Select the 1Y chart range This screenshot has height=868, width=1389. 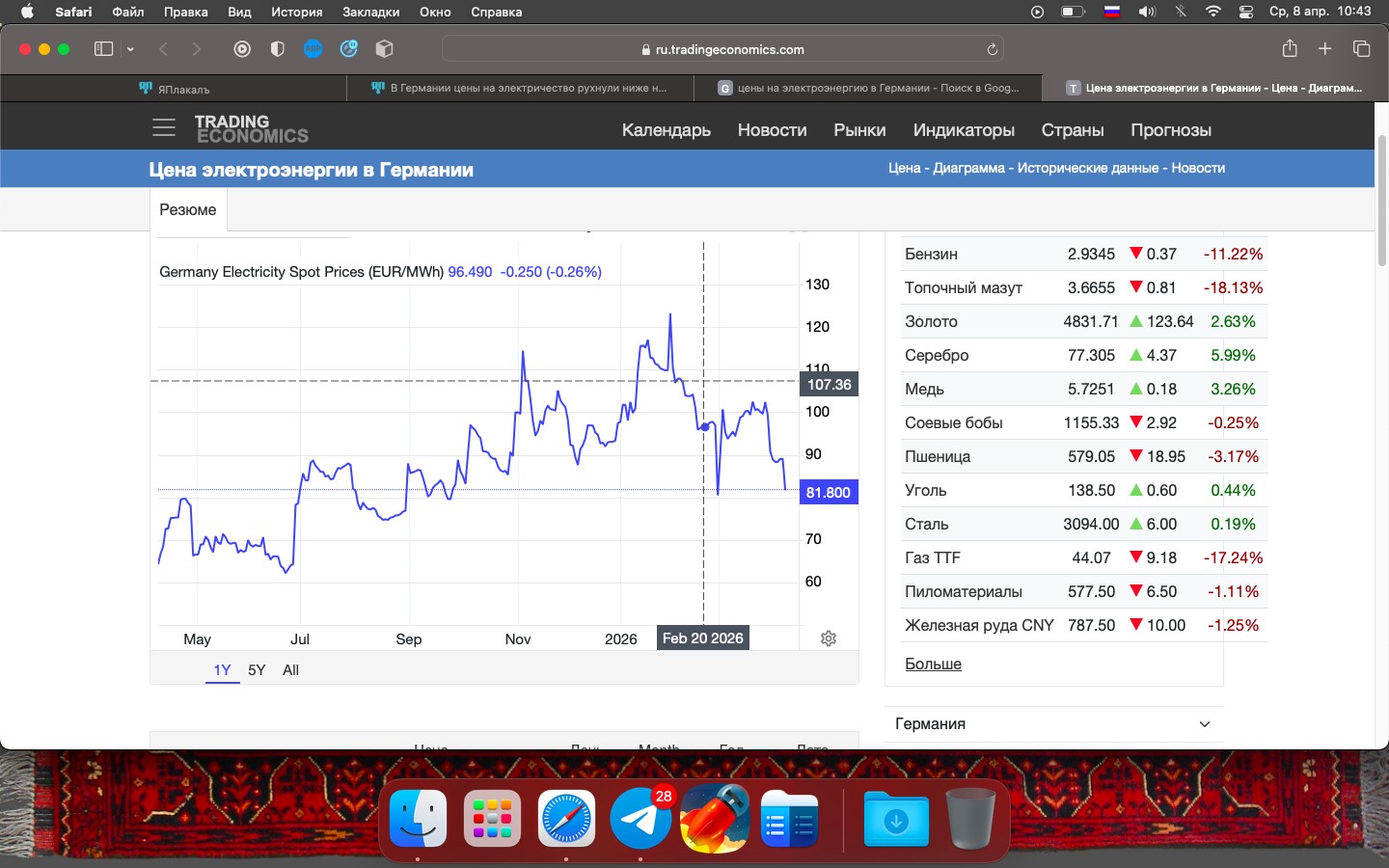tap(223, 670)
